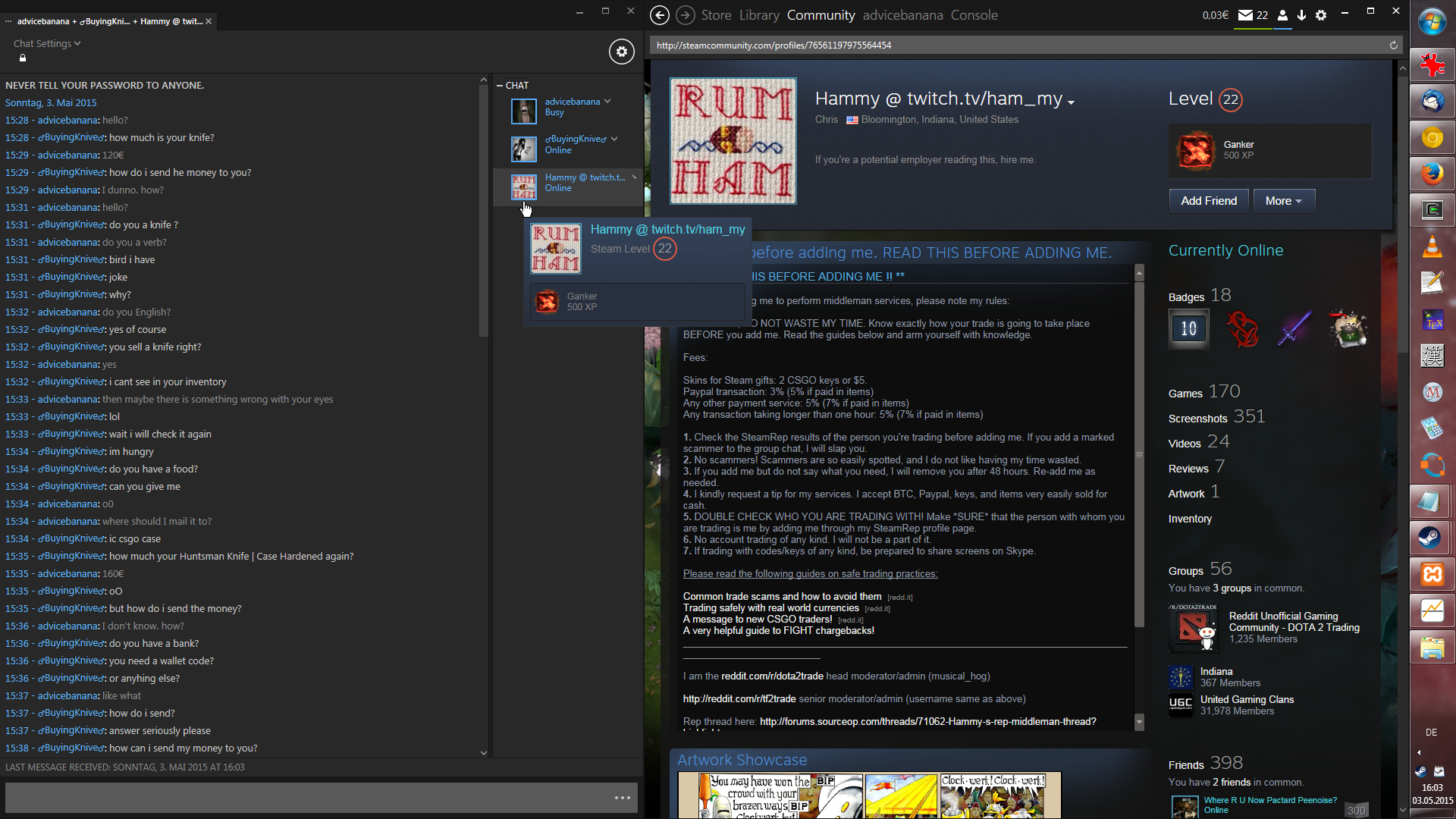Expand the Chat Settings dropdown
The image size is (1456, 819).
tap(47, 44)
